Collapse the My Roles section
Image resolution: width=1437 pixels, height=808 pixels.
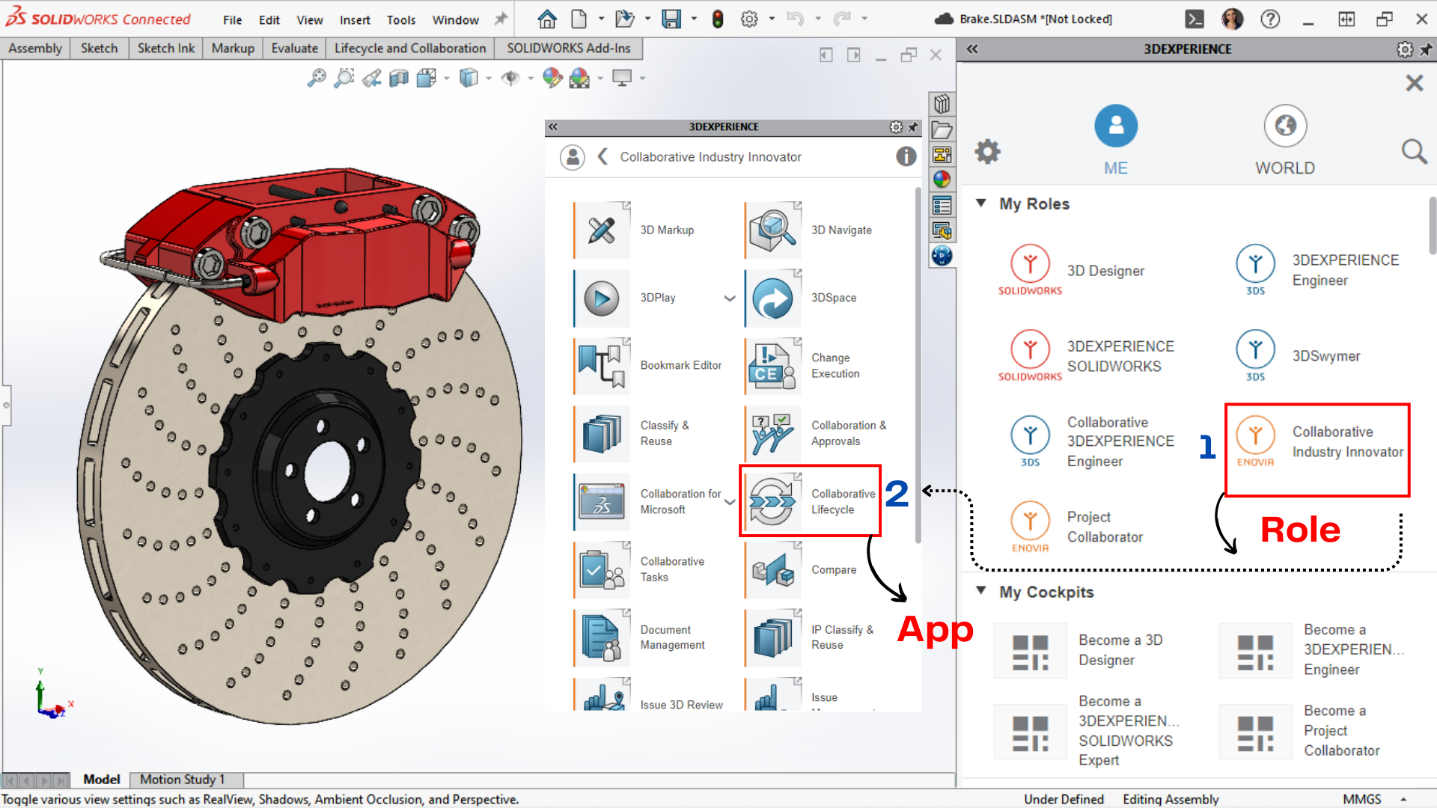pos(981,203)
